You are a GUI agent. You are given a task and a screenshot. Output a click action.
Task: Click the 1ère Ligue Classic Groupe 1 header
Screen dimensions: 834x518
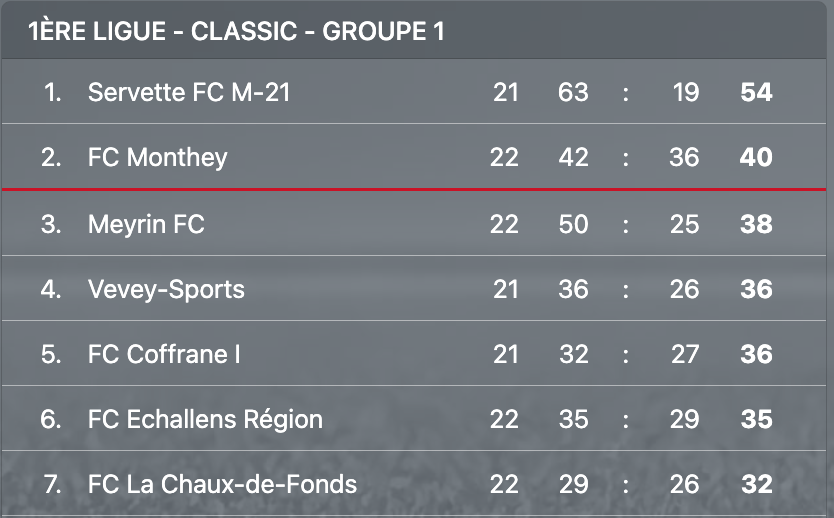236,31
